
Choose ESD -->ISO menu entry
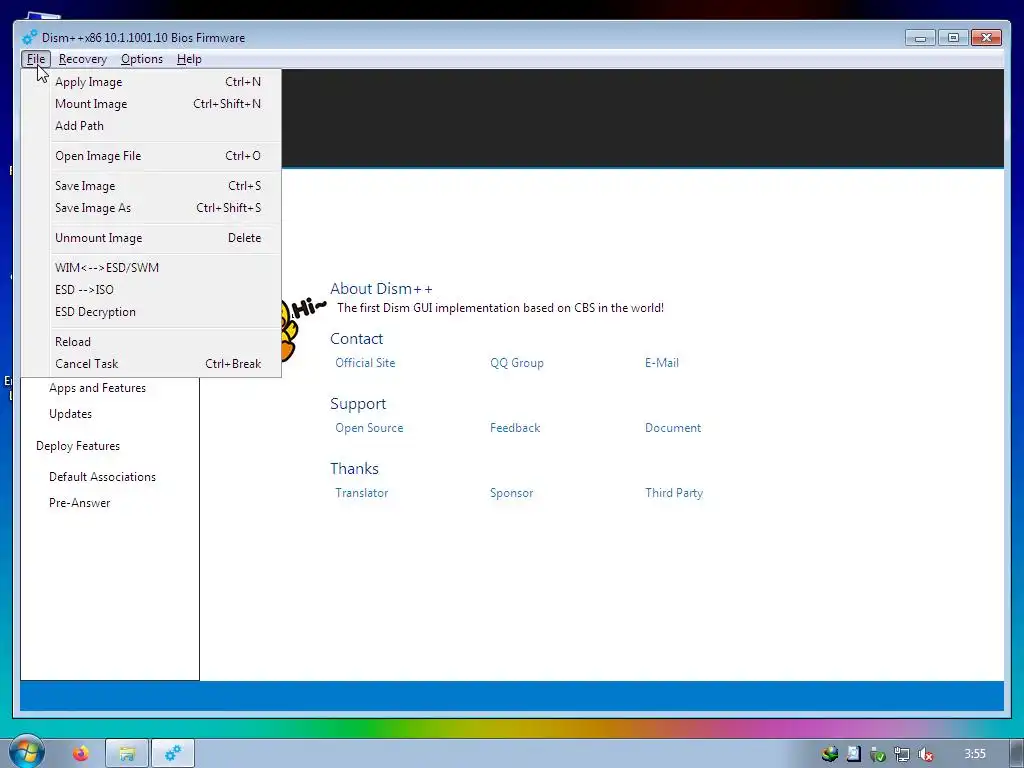click(x=157, y=289)
